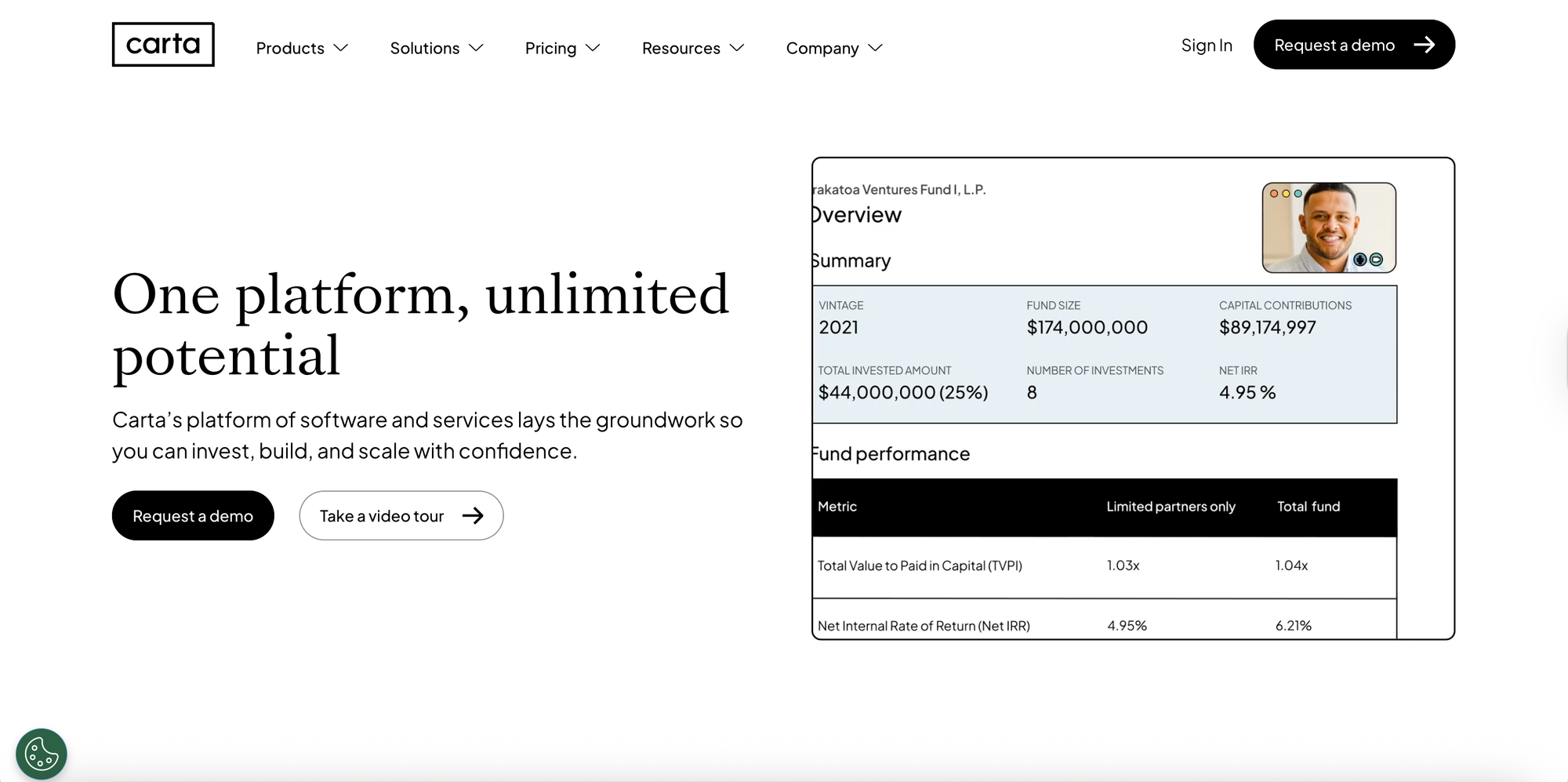Click hero Request a demo button
The image size is (1568, 782).
click(x=193, y=515)
